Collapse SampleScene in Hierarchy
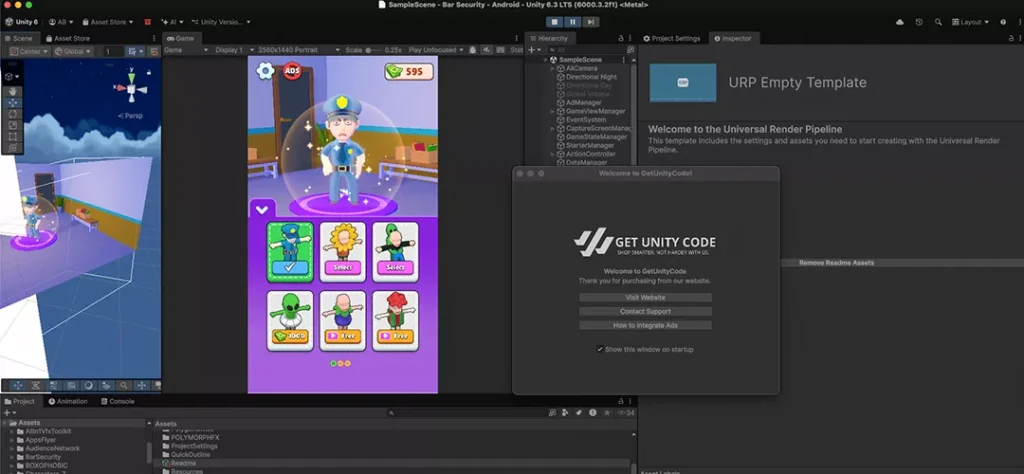This screenshot has width=1024, height=474. click(545, 60)
